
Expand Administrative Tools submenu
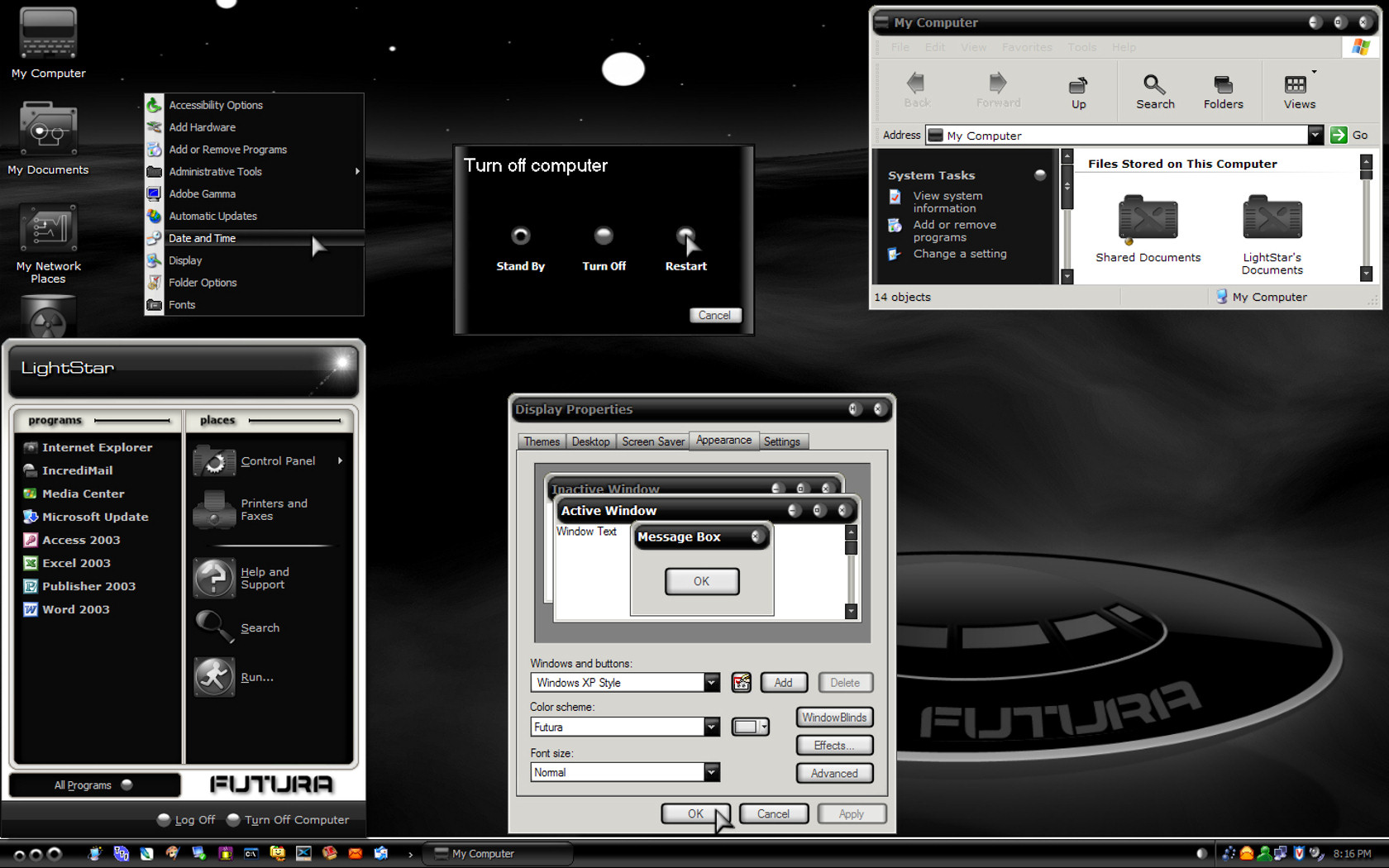click(x=255, y=172)
